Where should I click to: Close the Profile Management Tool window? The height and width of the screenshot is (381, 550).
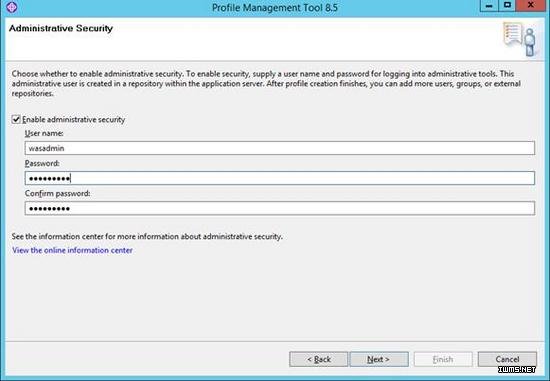click(x=531, y=6)
